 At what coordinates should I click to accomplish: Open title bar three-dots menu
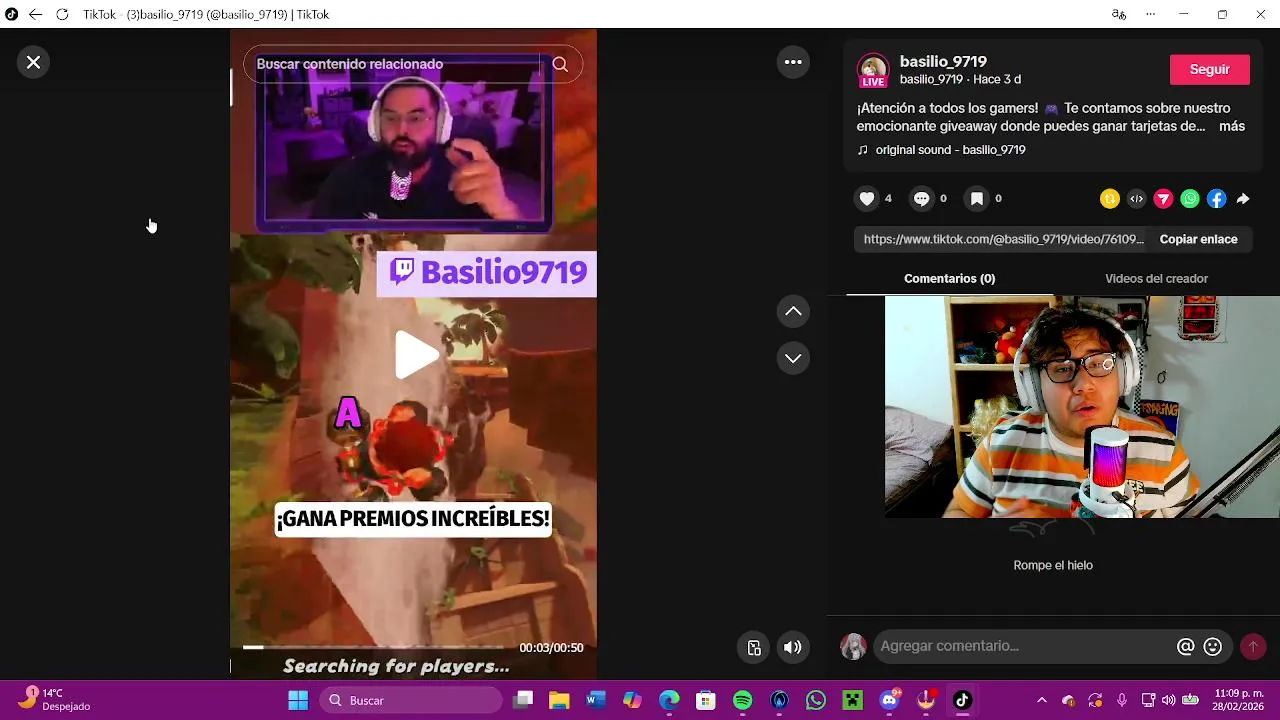pyautogui.click(x=1150, y=14)
